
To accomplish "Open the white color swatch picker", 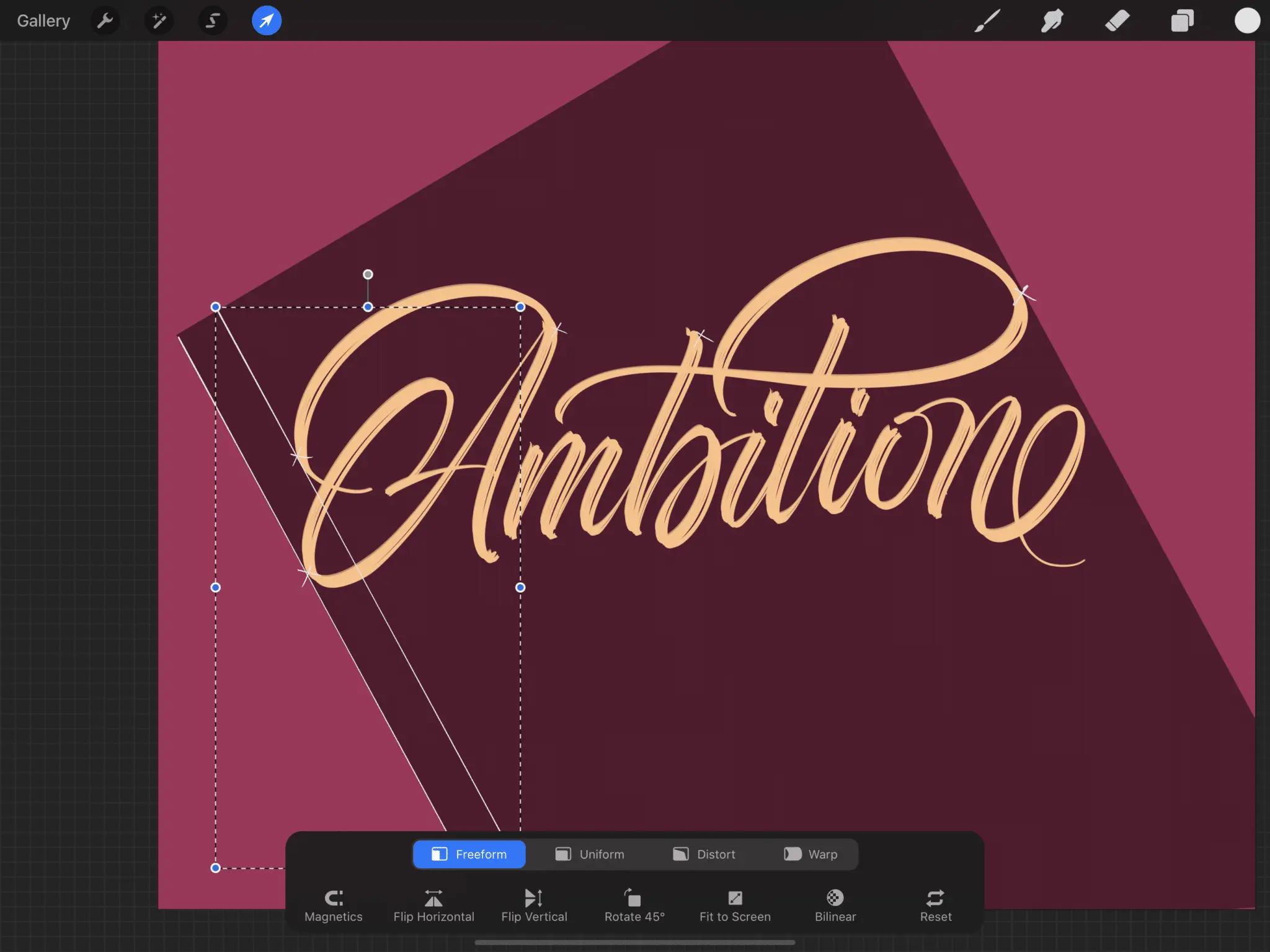I will (1247, 21).
